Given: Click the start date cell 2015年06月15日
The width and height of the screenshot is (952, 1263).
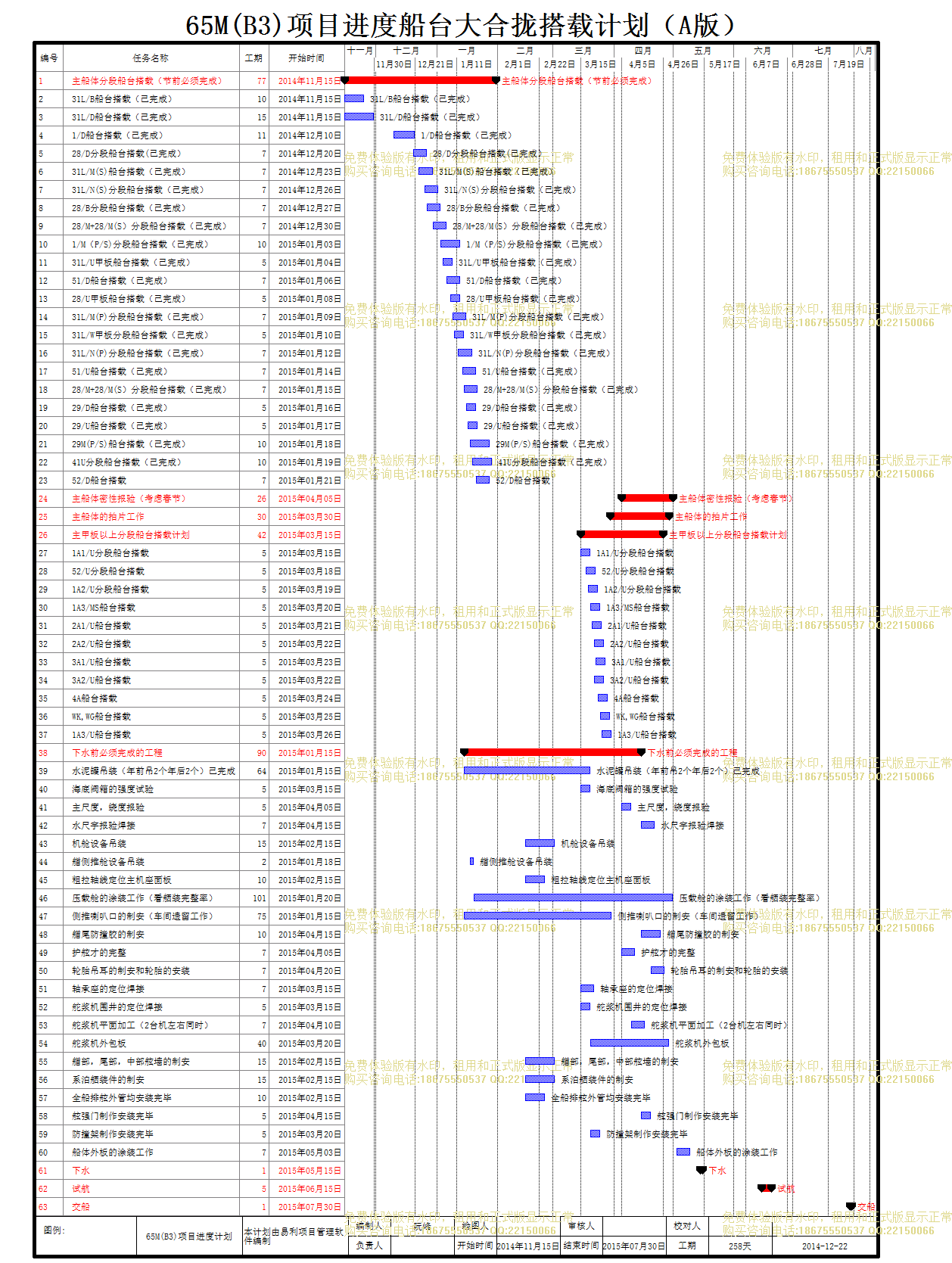Looking at the screenshot, I should click(306, 1189).
